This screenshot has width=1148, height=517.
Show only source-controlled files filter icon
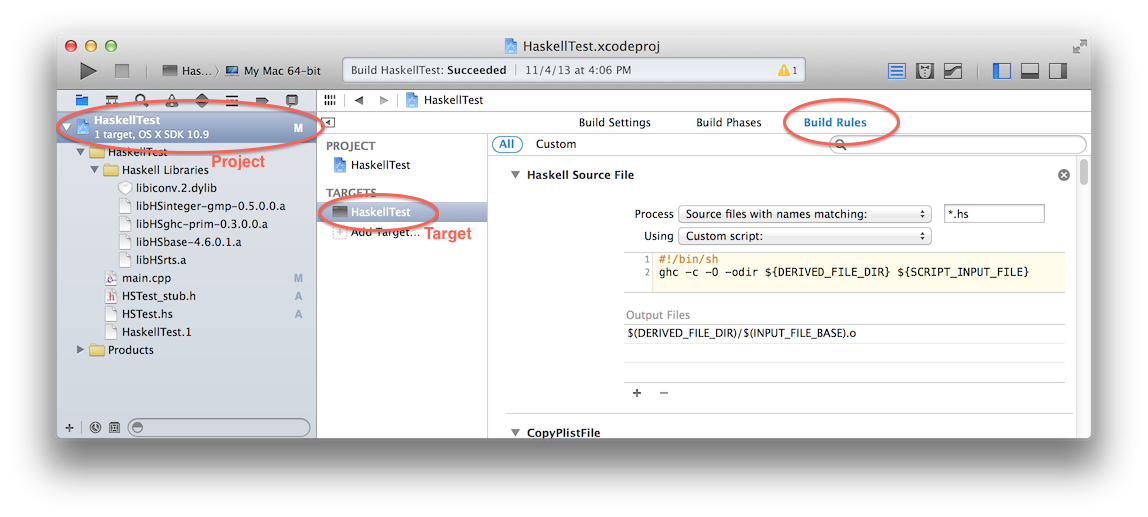tap(114, 428)
